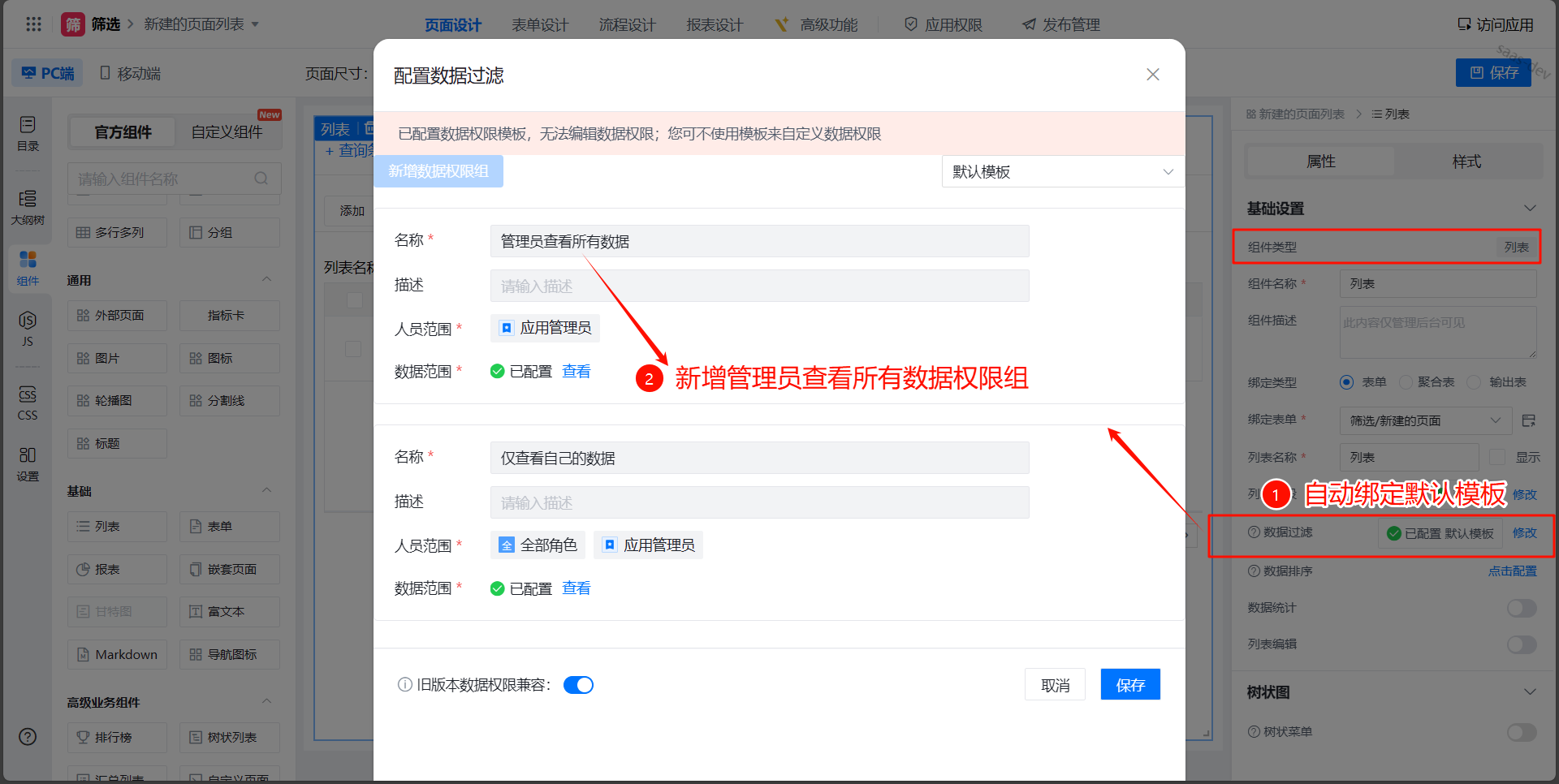Click icon next to 绑定表单 dropdown
The image size is (1559, 784).
[x=1528, y=420]
